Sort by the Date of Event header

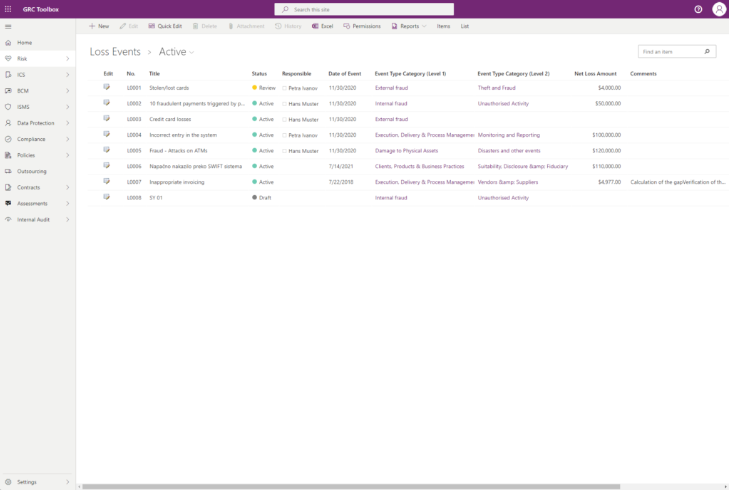(x=345, y=73)
